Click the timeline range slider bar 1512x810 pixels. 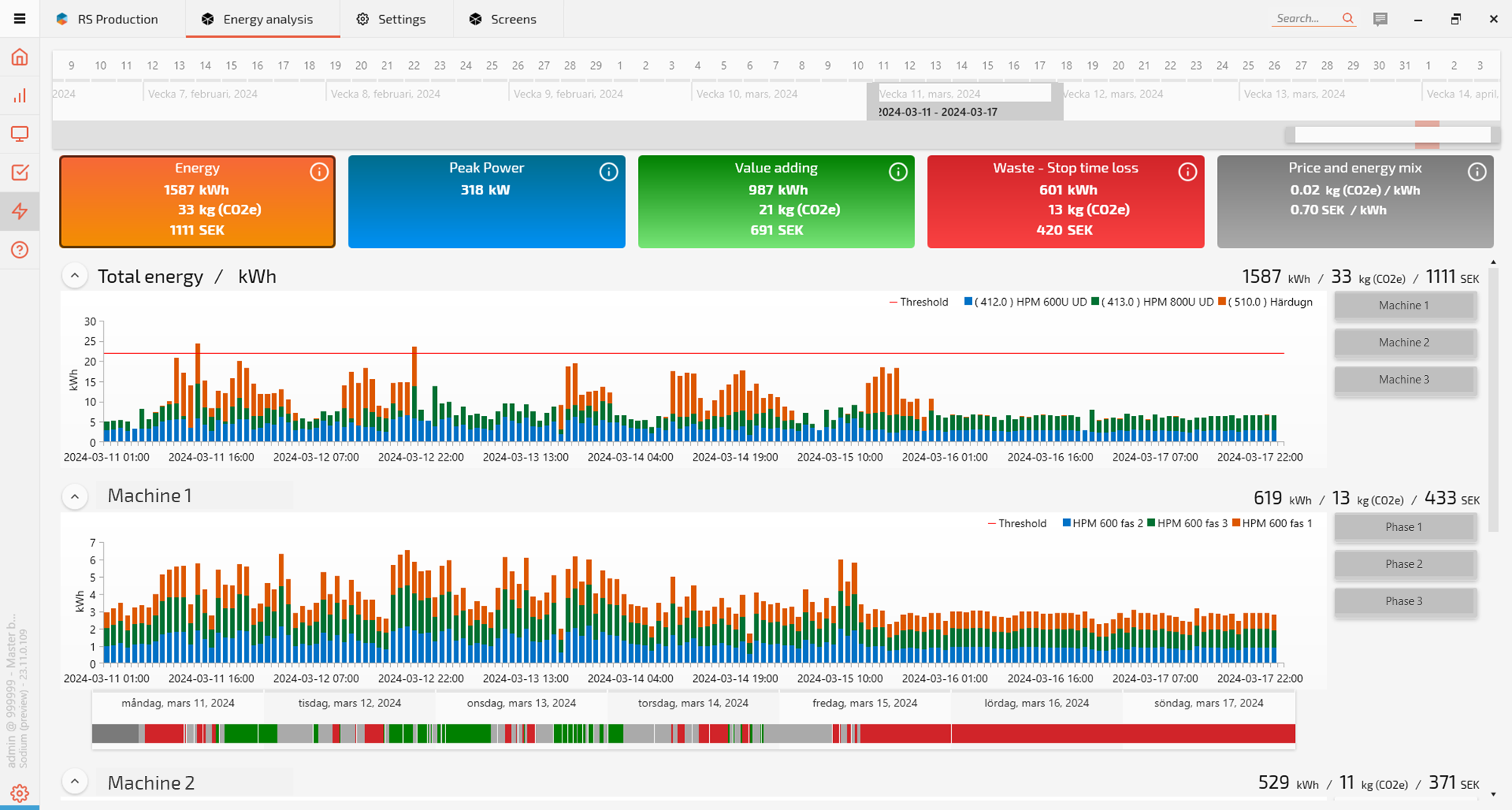(x=1392, y=135)
